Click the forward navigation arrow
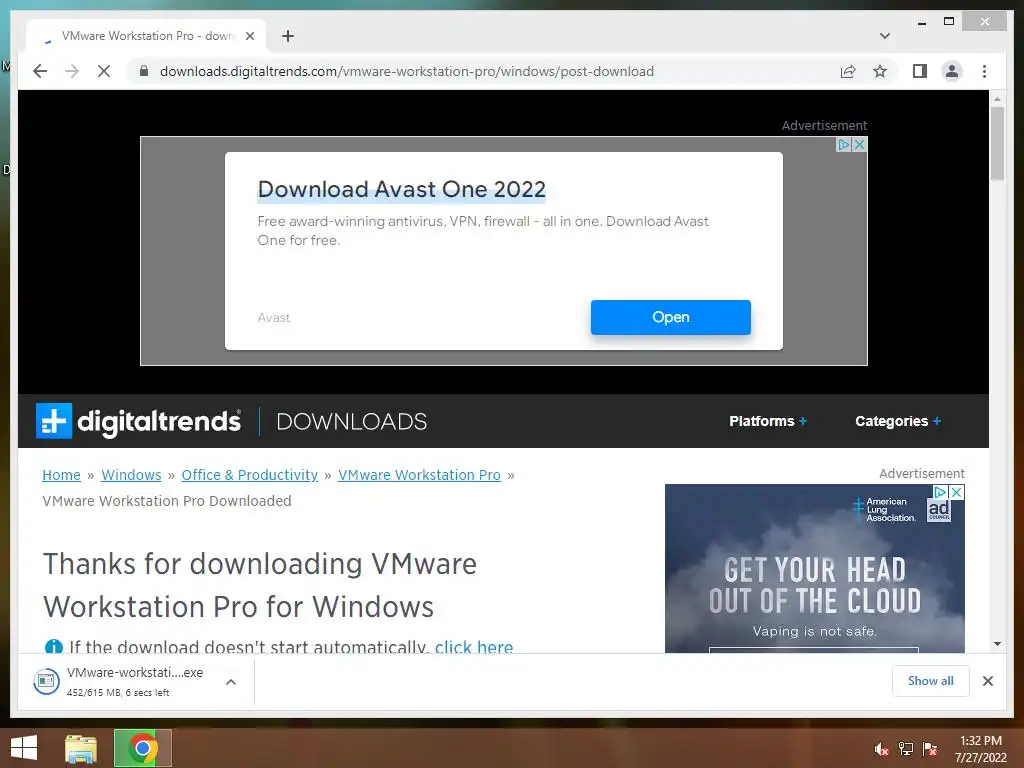Viewport: 1024px width, 768px height. (72, 71)
